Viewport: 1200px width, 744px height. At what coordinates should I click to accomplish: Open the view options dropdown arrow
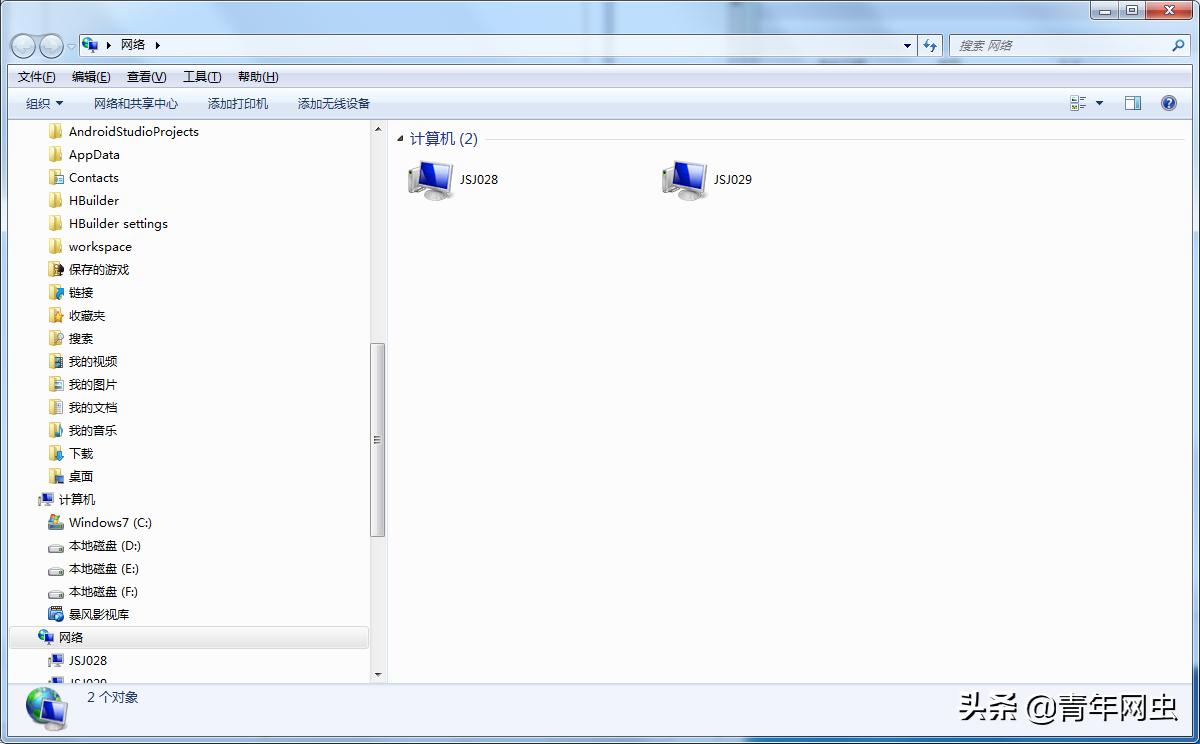point(1100,103)
